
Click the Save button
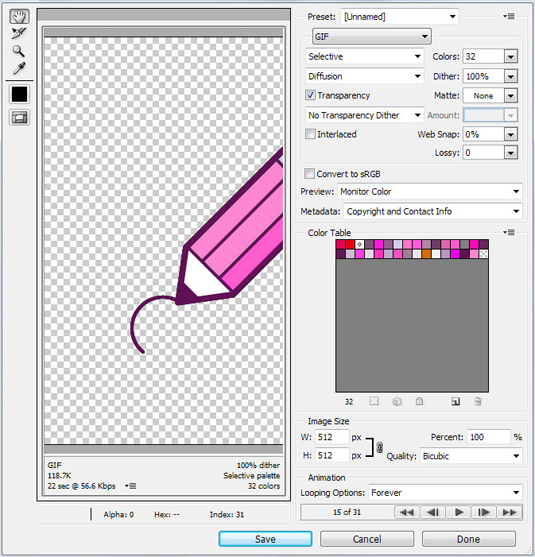coord(265,539)
